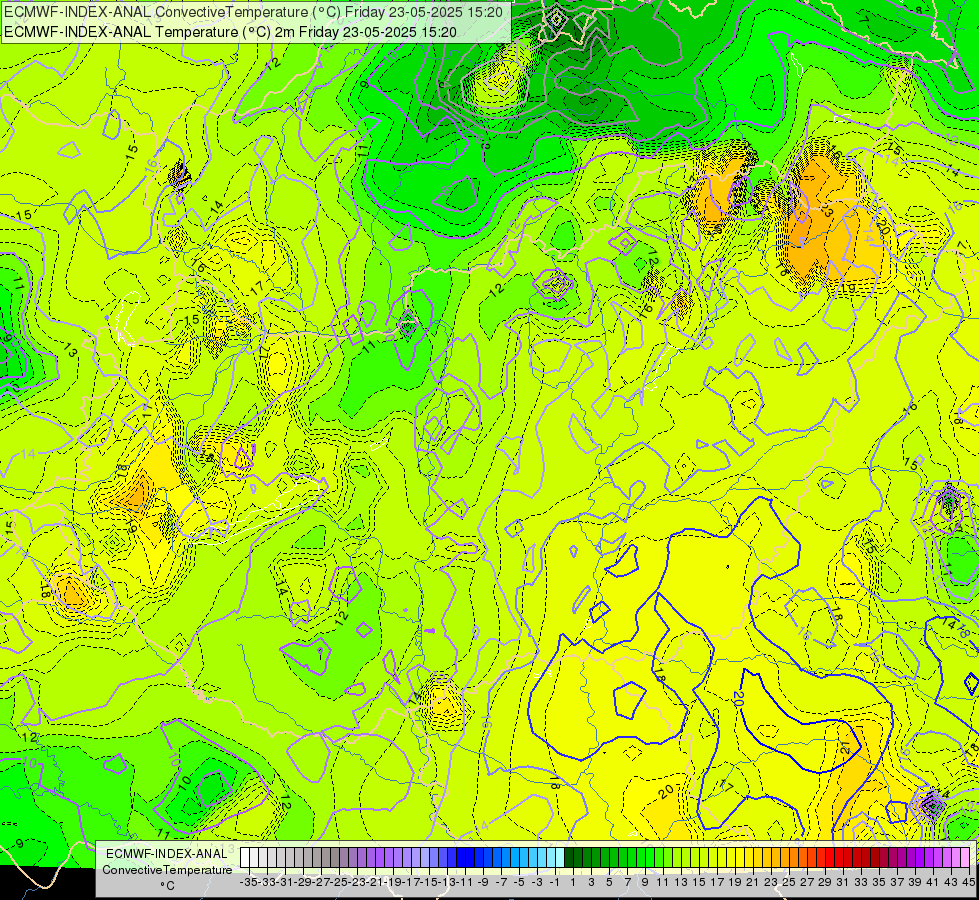
Task: Click the '13' legend scale label
Action: 681,882
